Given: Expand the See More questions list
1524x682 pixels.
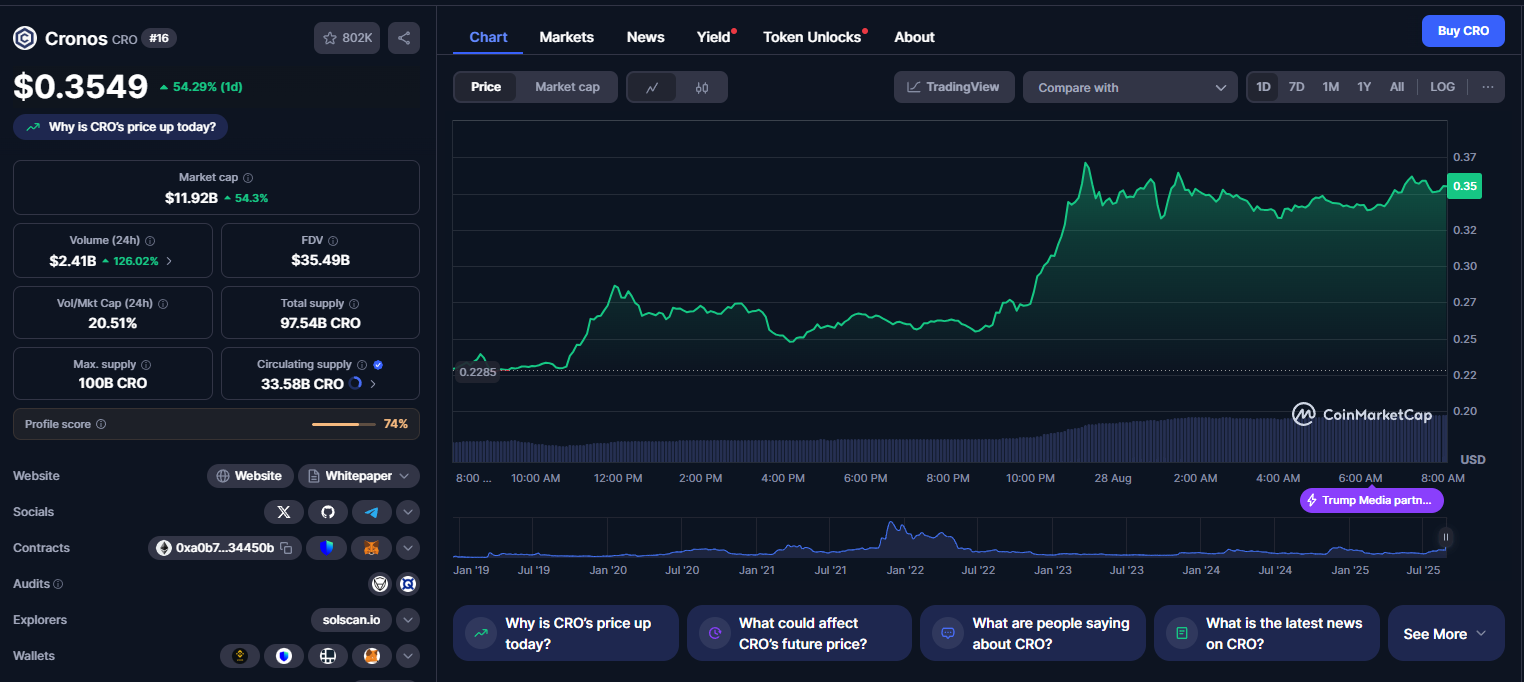Looking at the screenshot, I should (x=1446, y=633).
